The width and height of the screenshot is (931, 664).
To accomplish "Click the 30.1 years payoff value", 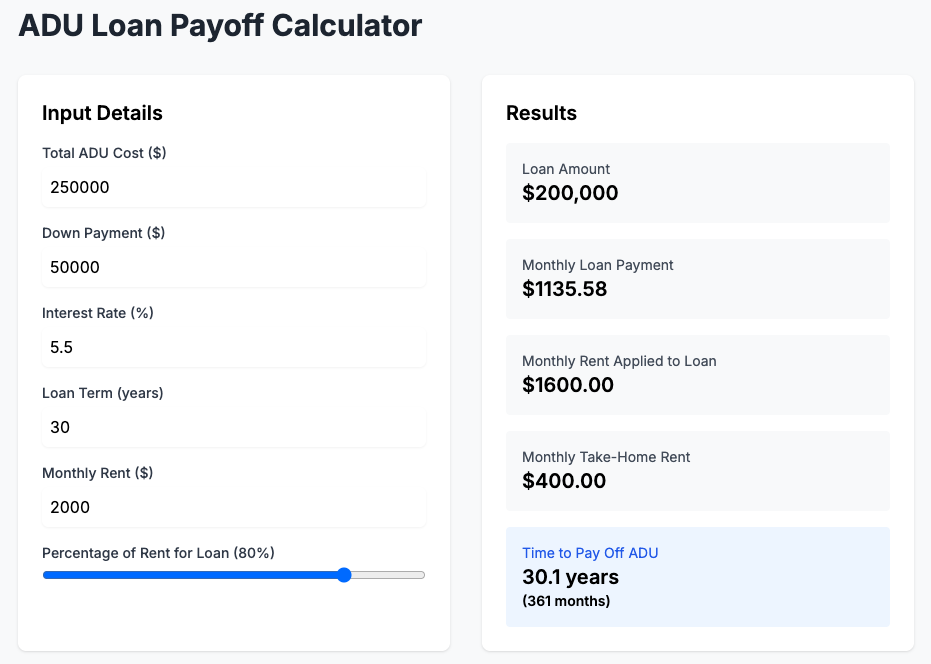I will point(571,577).
